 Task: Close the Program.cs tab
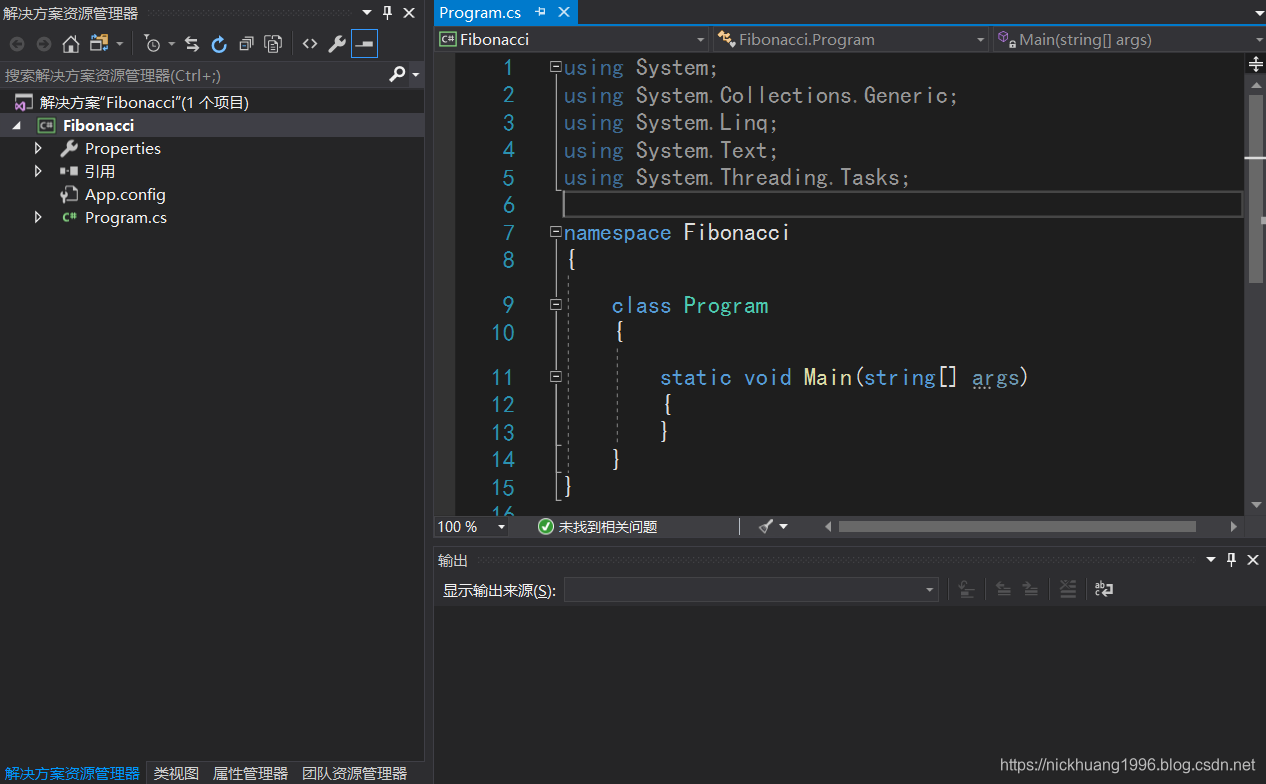point(564,12)
